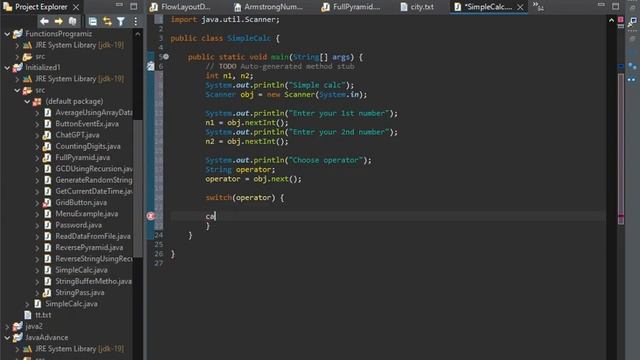Click the Project Explorer vertical scrollbar

tap(138, 188)
